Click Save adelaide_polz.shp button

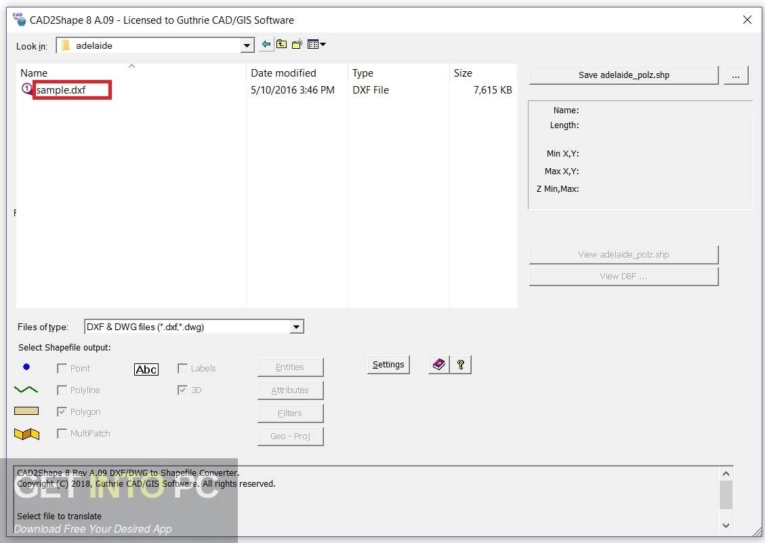click(x=624, y=75)
